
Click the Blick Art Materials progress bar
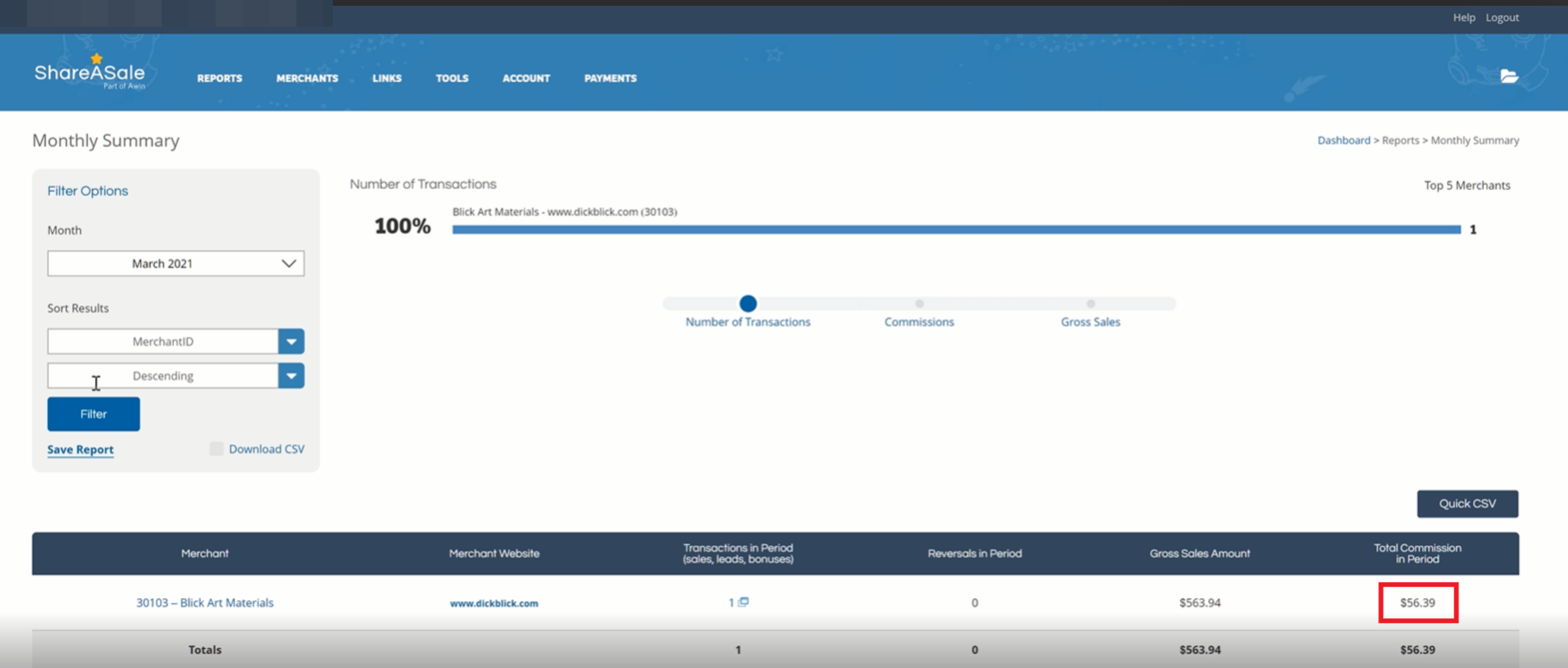tap(956, 230)
